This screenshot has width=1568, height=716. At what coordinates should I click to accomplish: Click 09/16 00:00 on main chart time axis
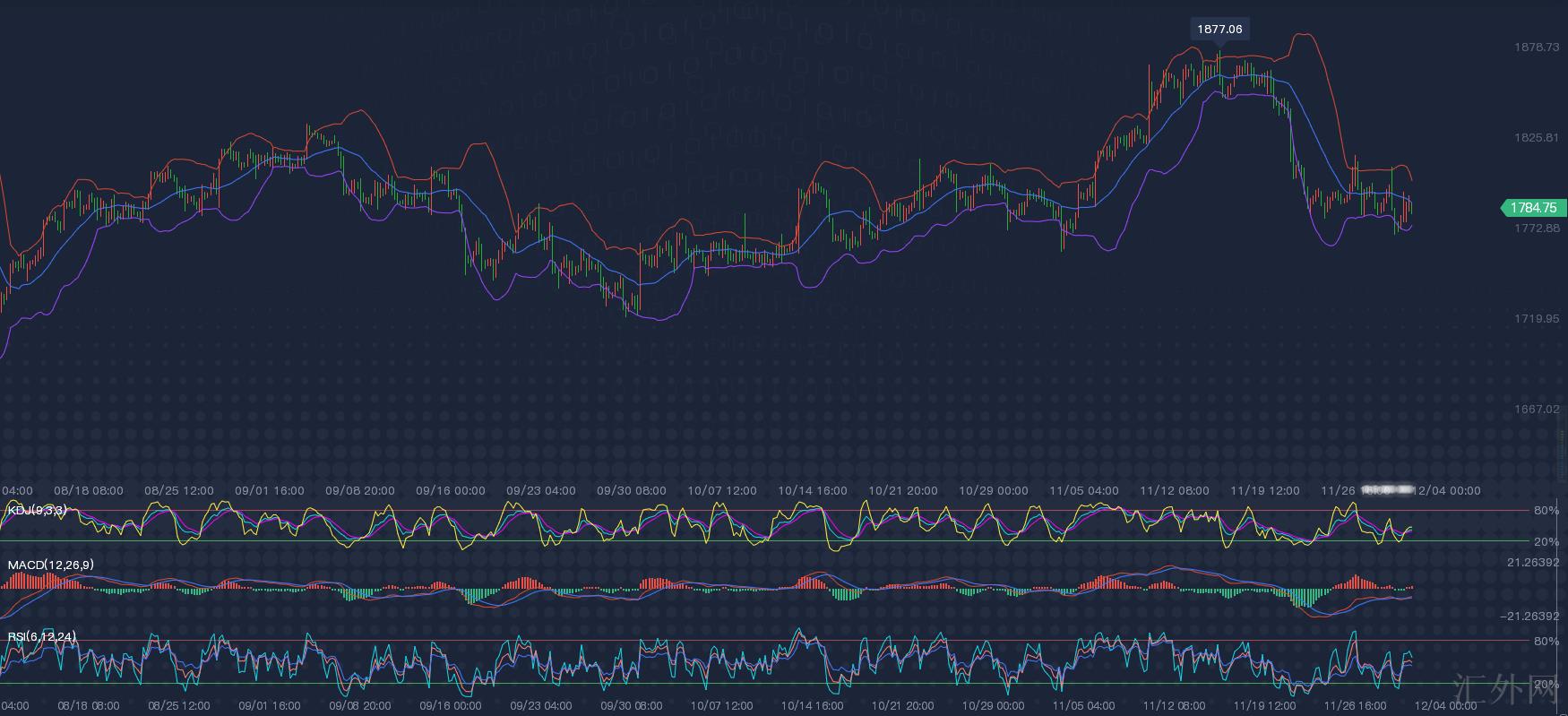click(x=451, y=491)
